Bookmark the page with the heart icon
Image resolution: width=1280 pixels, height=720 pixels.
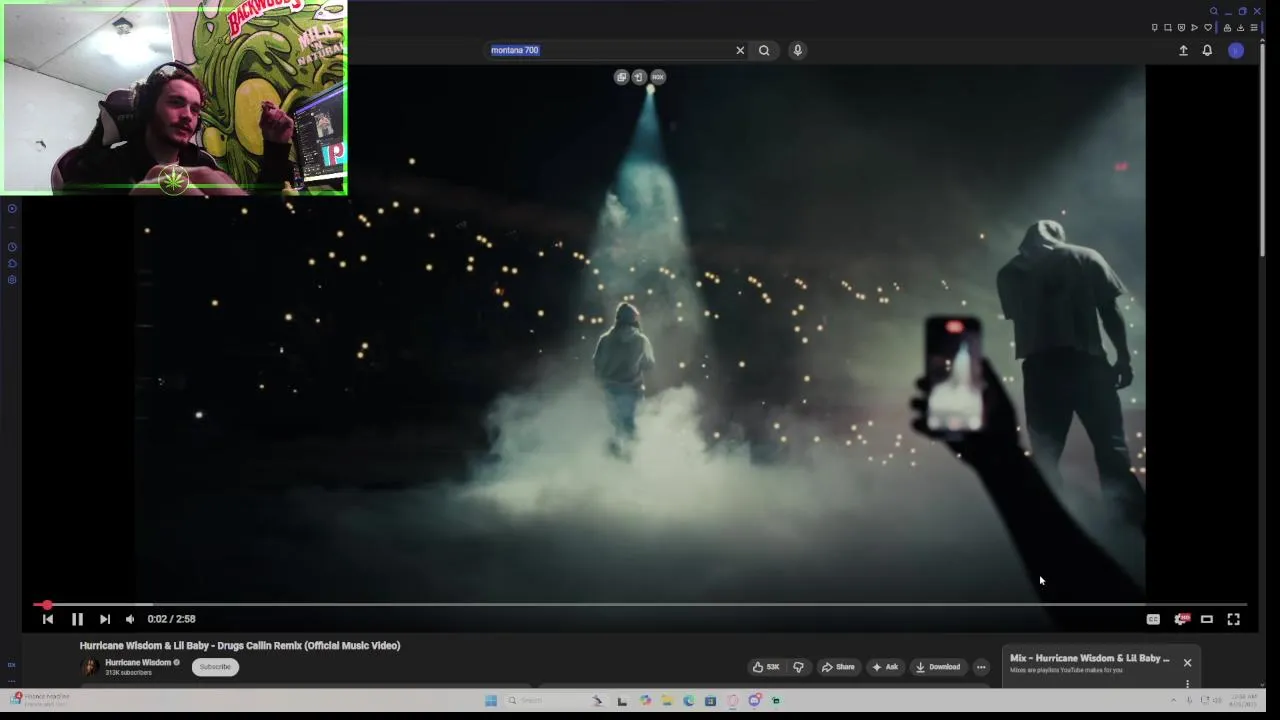1207,28
